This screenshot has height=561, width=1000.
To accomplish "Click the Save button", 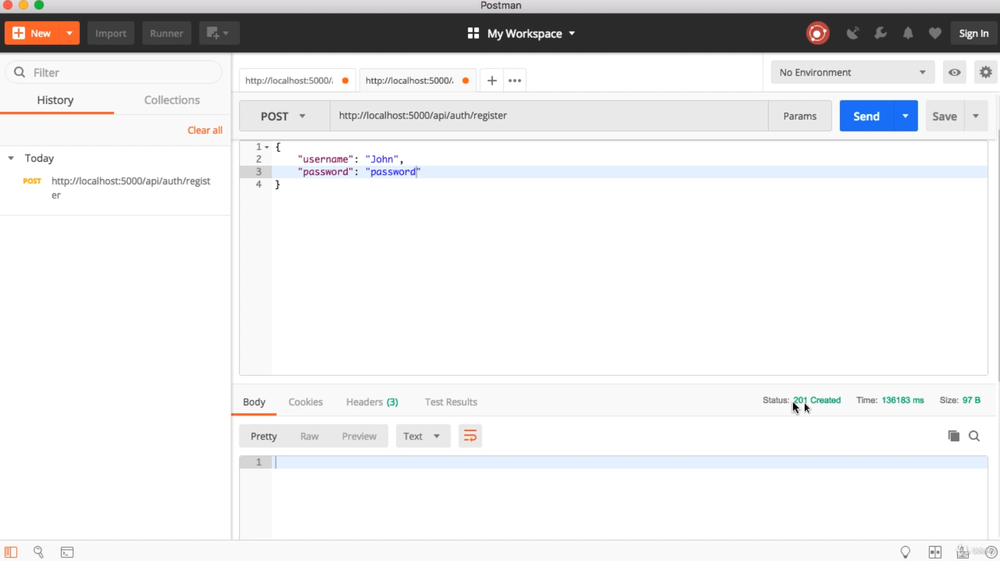I will point(945,116).
